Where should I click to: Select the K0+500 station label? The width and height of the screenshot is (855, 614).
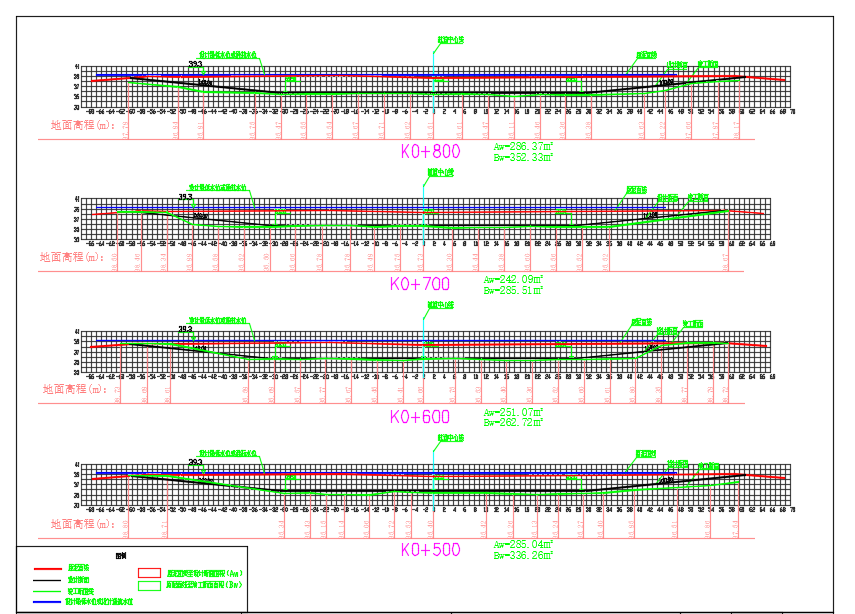click(431, 549)
